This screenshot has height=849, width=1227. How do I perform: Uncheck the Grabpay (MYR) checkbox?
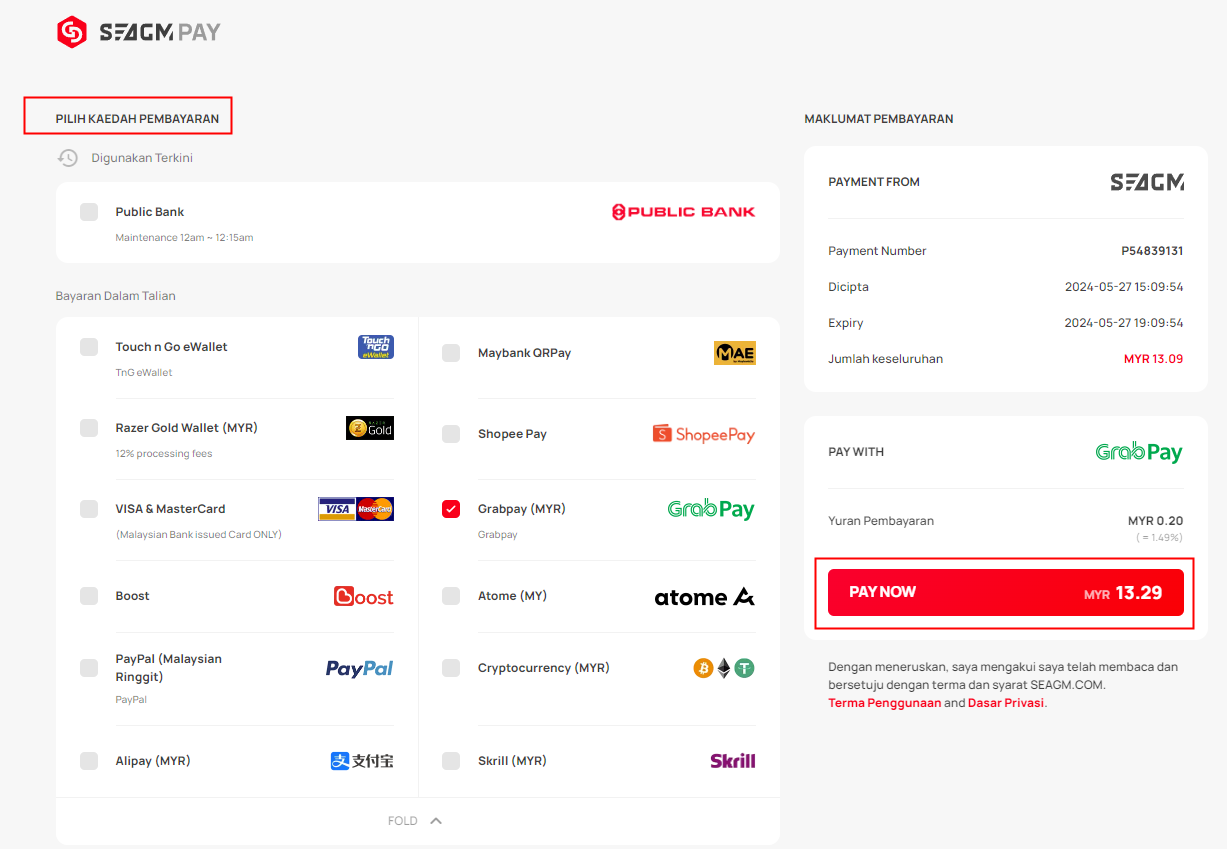(451, 509)
